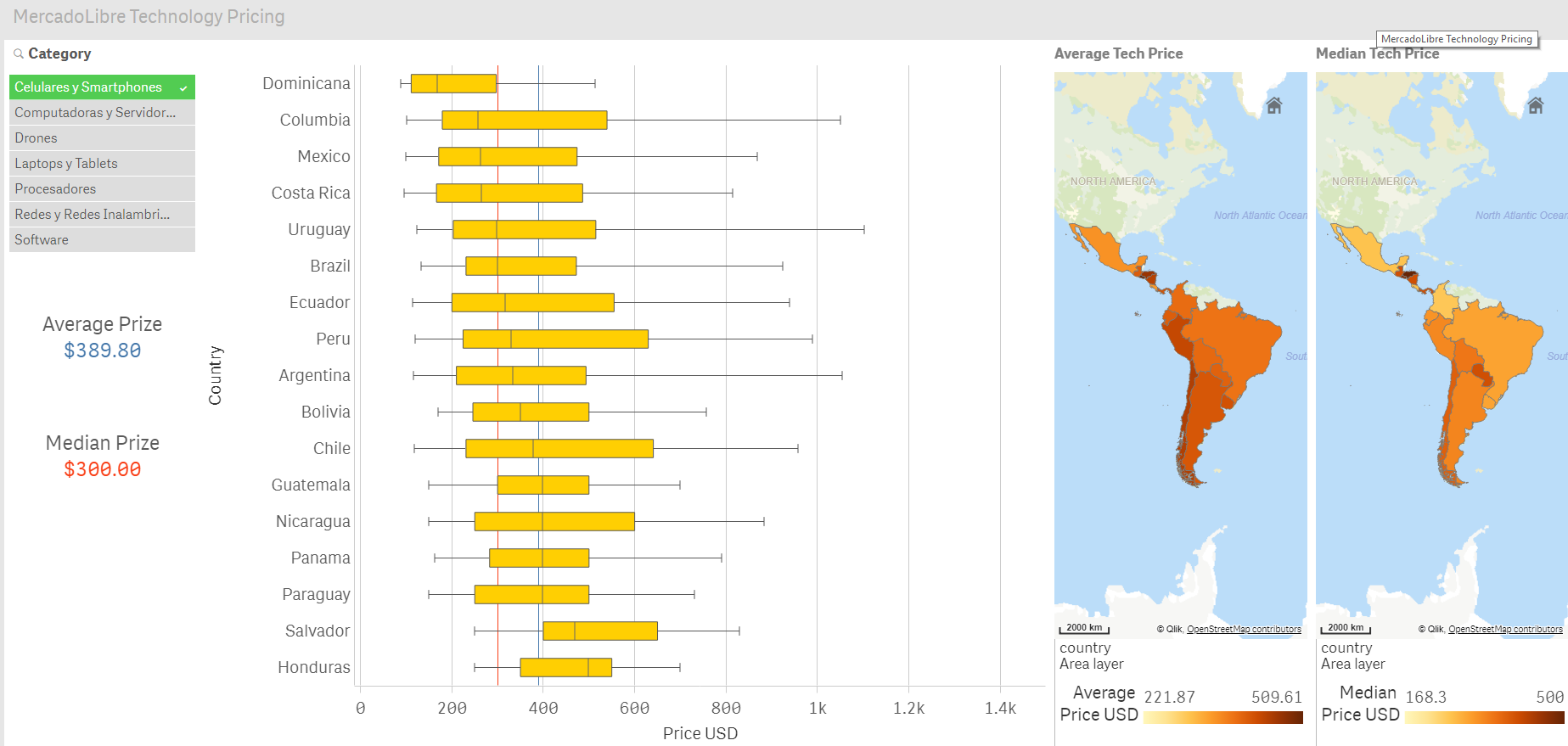Click the $300.00 Median Prize value
Viewport: 1568px width, 746px height.
click(x=103, y=469)
